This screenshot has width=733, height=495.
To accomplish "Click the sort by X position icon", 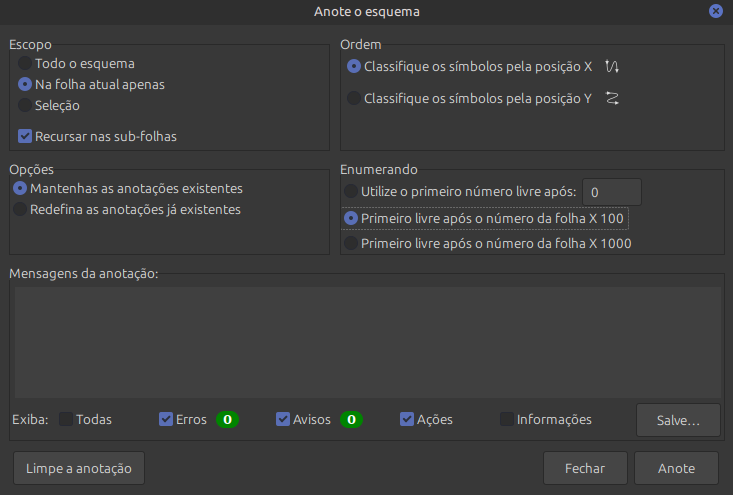I will [613, 67].
